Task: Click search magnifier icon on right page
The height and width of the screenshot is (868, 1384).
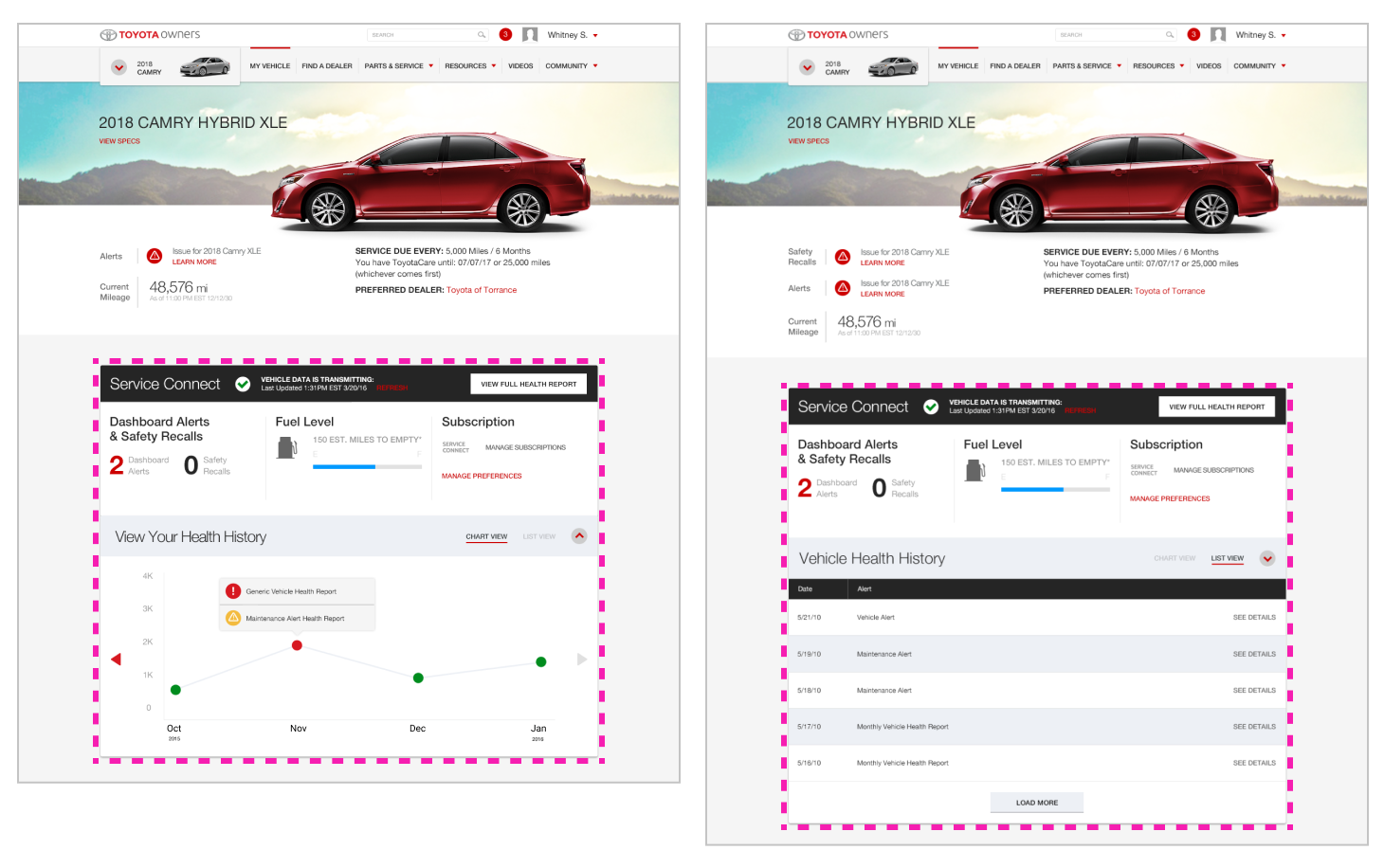Action: pyautogui.click(x=1170, y=35)
